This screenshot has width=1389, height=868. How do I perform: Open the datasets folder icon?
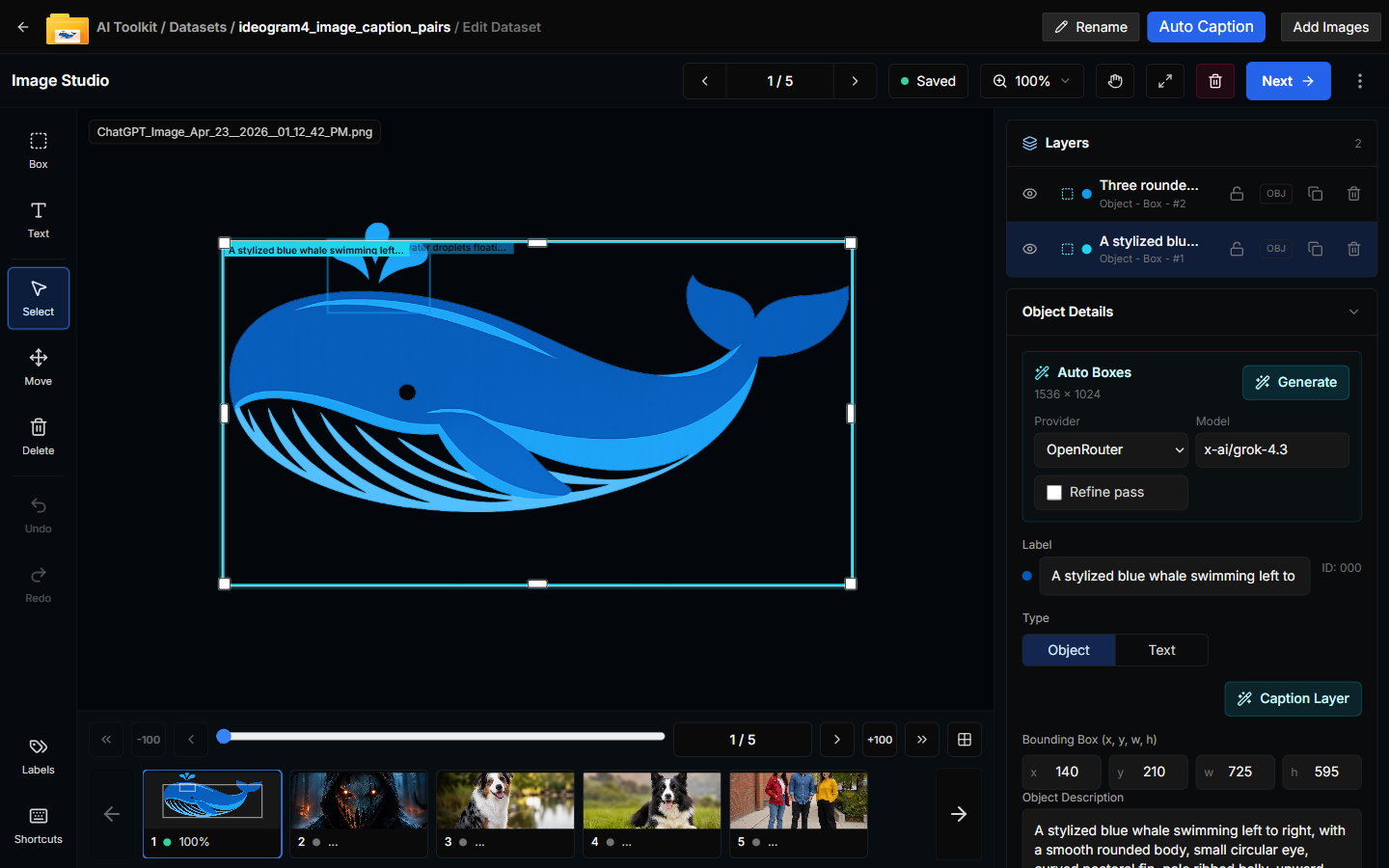coord(68,28)
